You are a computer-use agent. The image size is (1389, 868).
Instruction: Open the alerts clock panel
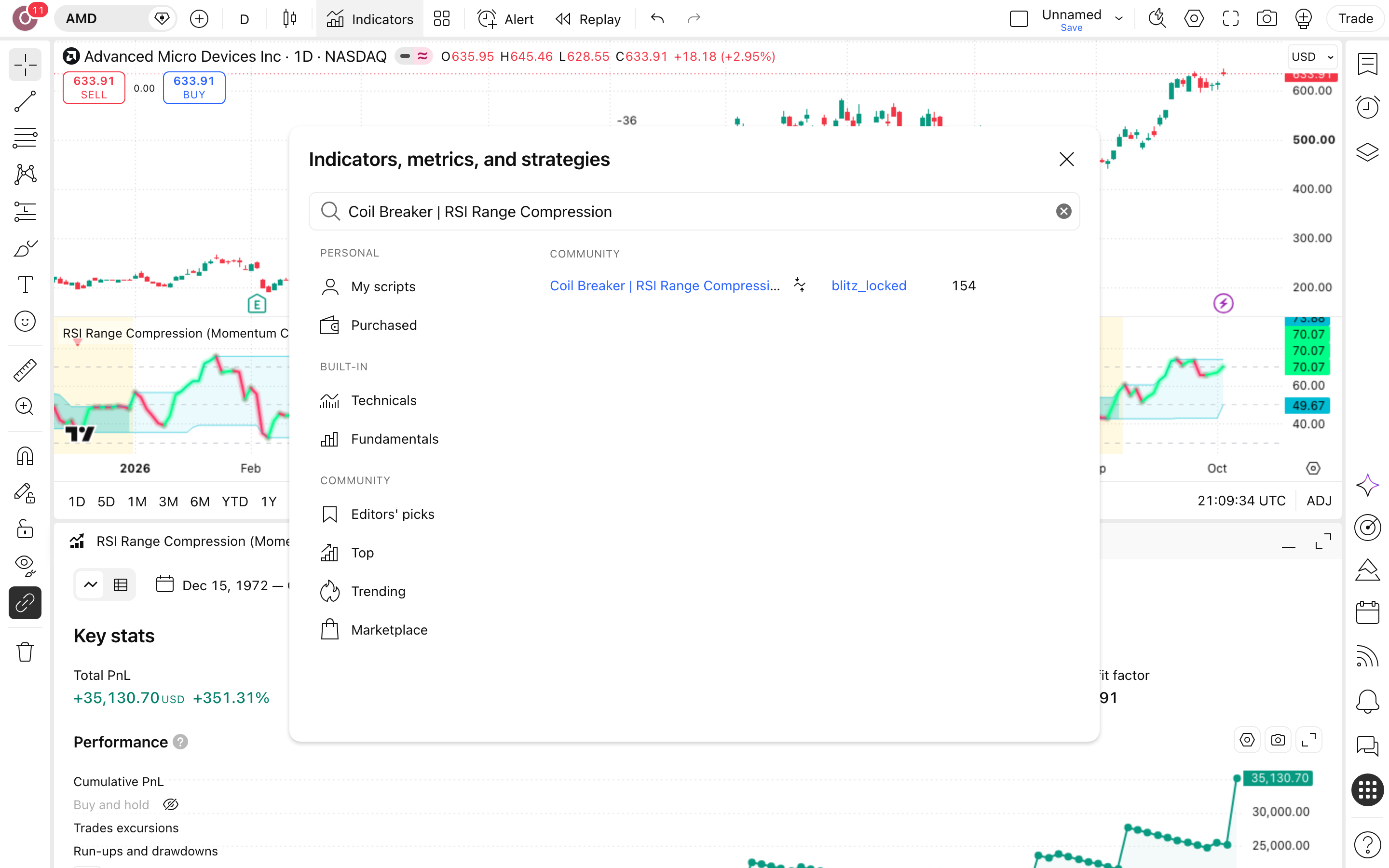click(1367, 107)
